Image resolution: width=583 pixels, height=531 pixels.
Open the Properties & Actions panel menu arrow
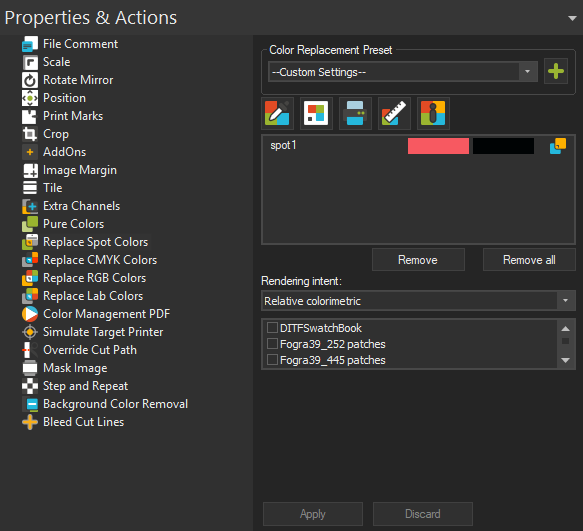[572, 18]
